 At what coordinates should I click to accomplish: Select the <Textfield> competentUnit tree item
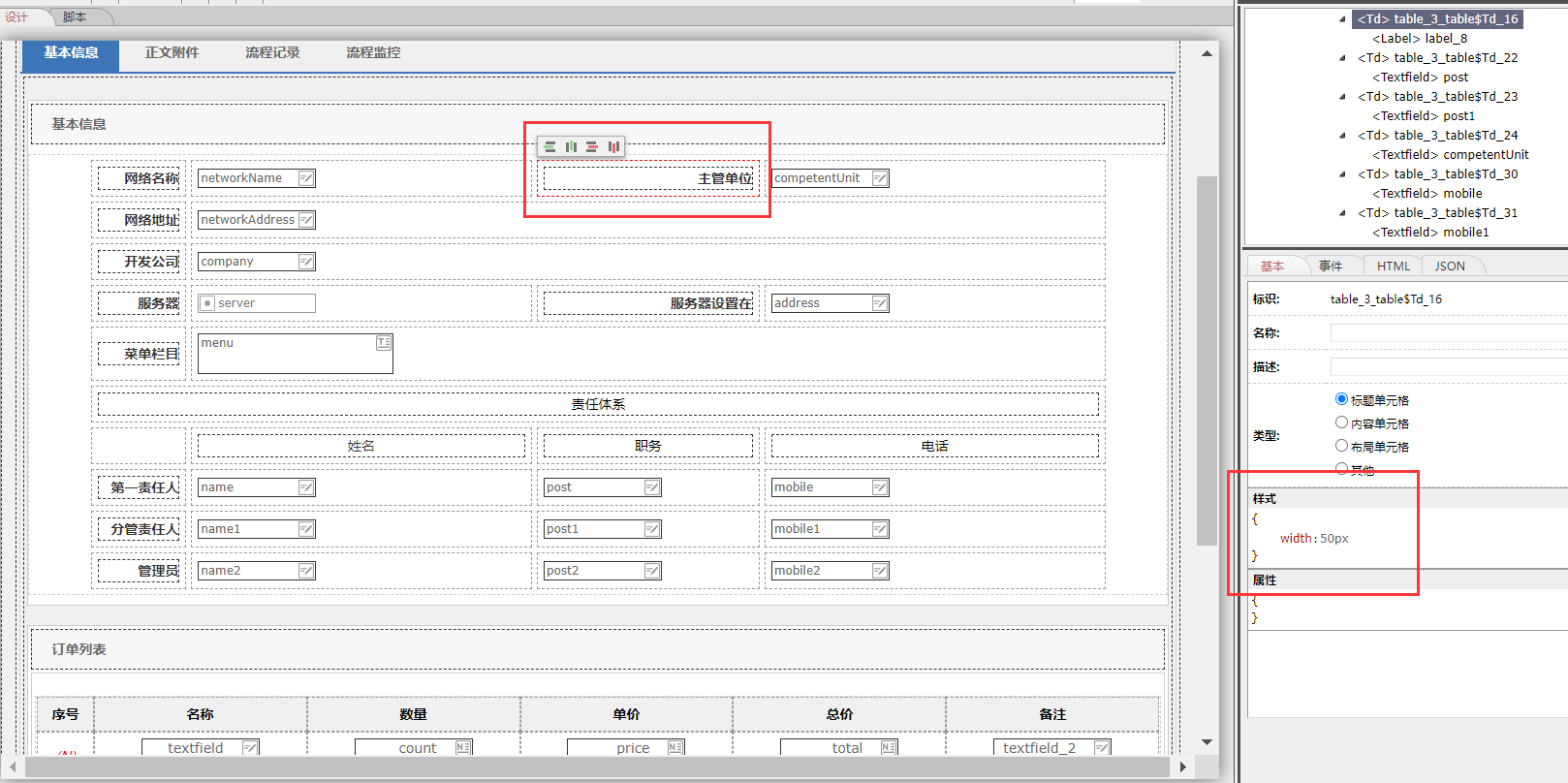click(x=1451, y=155)
